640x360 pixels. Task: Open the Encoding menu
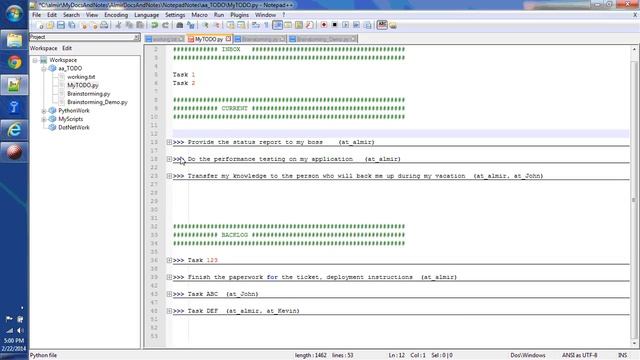[116, 15]
